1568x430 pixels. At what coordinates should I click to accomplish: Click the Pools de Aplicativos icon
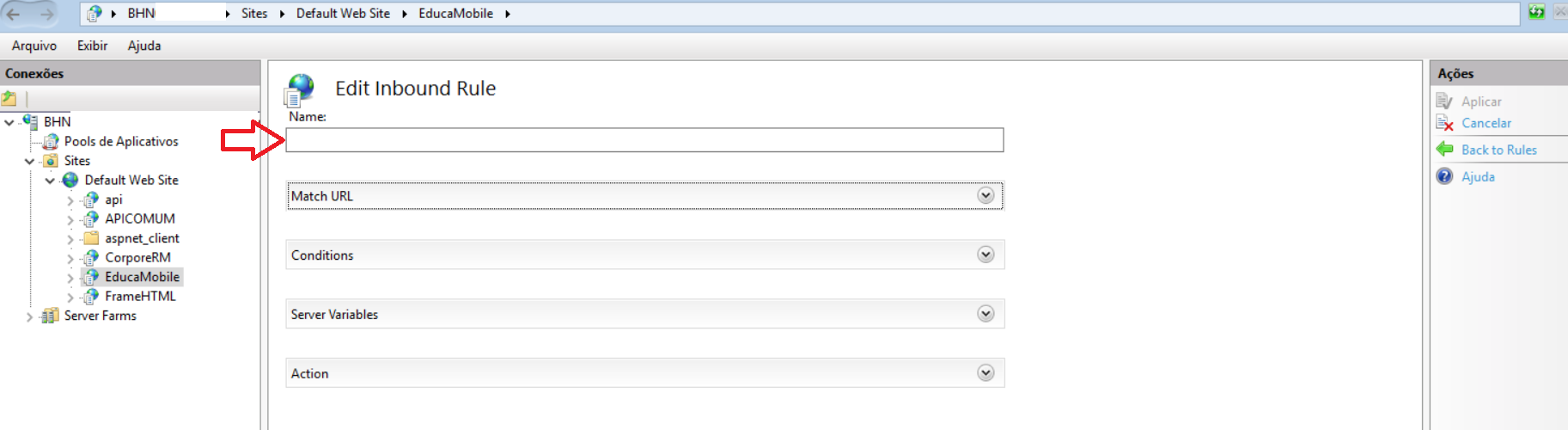point(51,142)
